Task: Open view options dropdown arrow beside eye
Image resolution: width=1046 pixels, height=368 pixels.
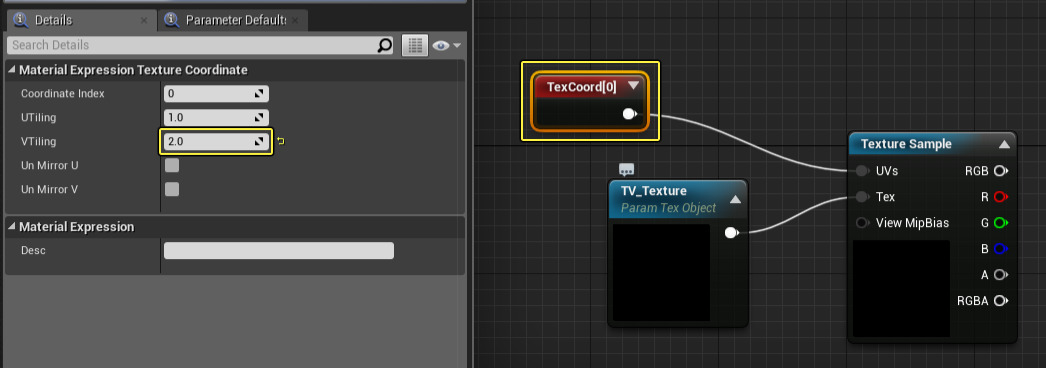Action: [x=457, y=45]
